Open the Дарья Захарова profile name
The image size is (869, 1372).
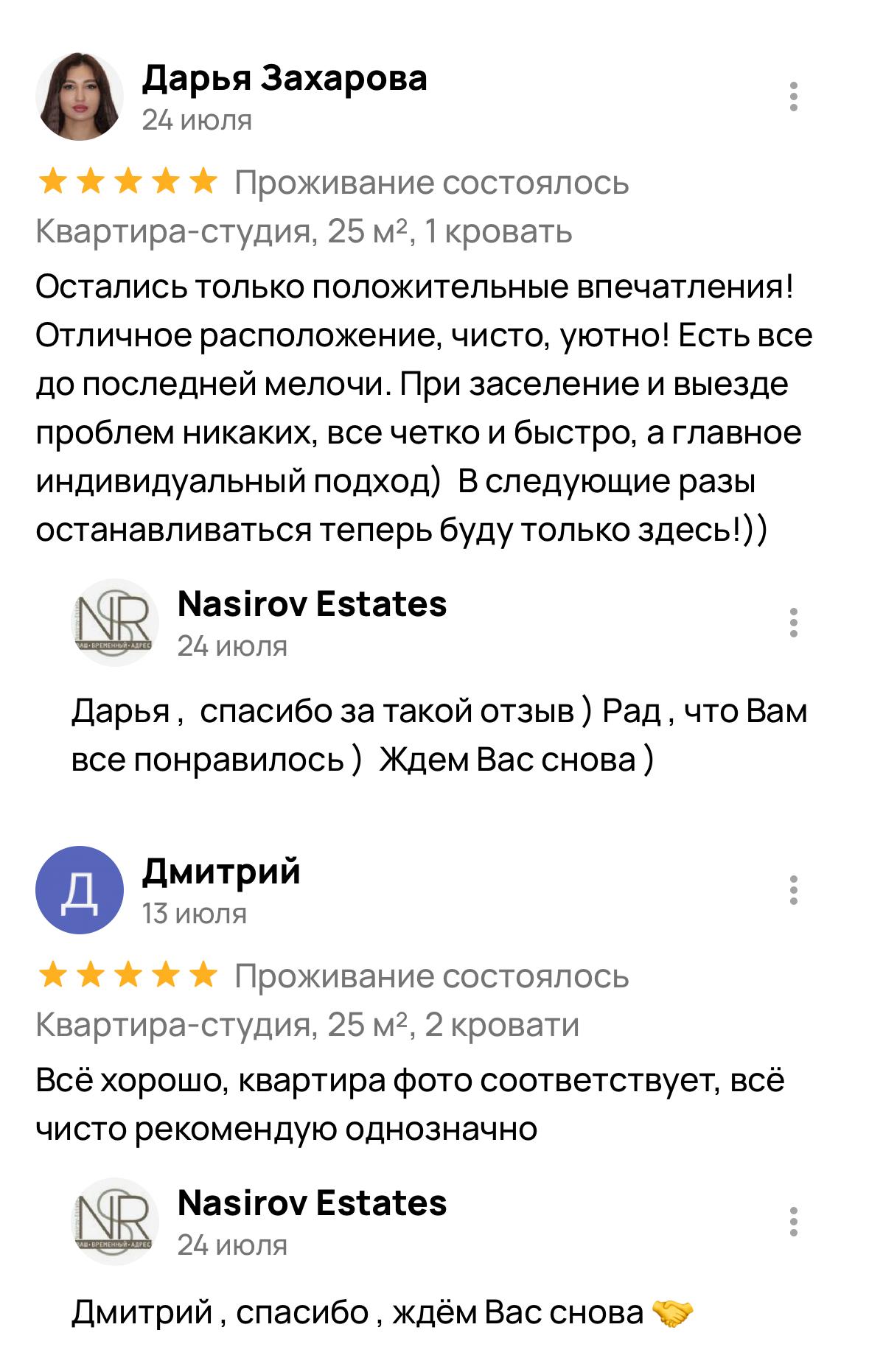point(284,78)
